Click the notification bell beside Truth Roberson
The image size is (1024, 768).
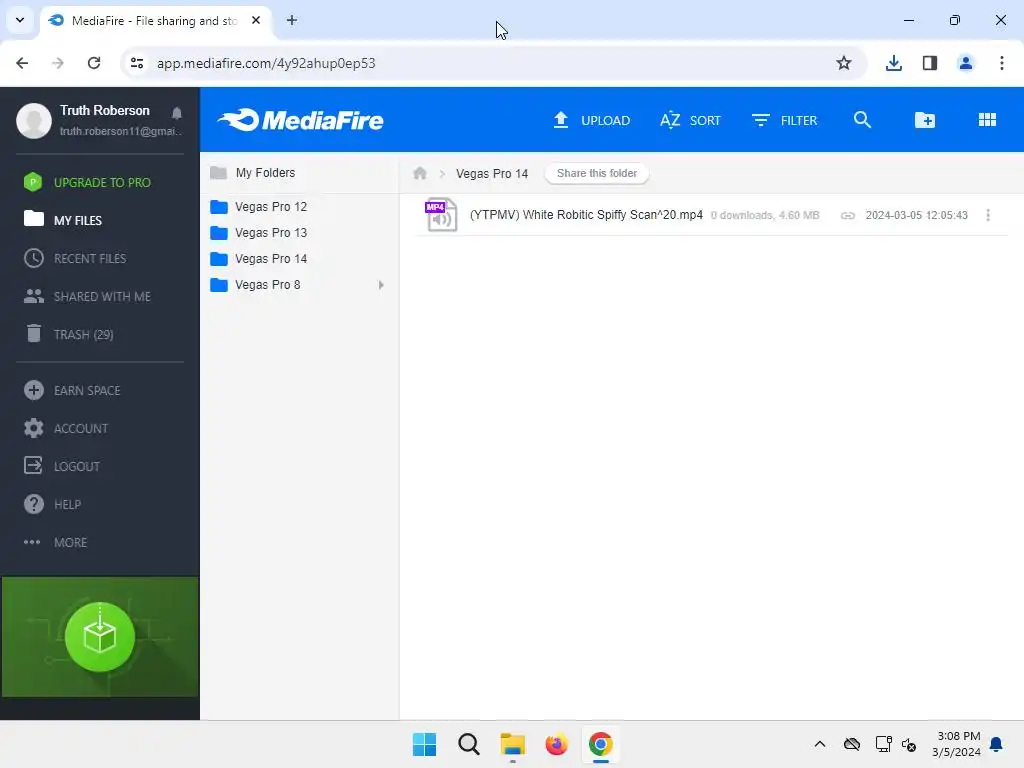pyautogui.click(x=177, y=113)
